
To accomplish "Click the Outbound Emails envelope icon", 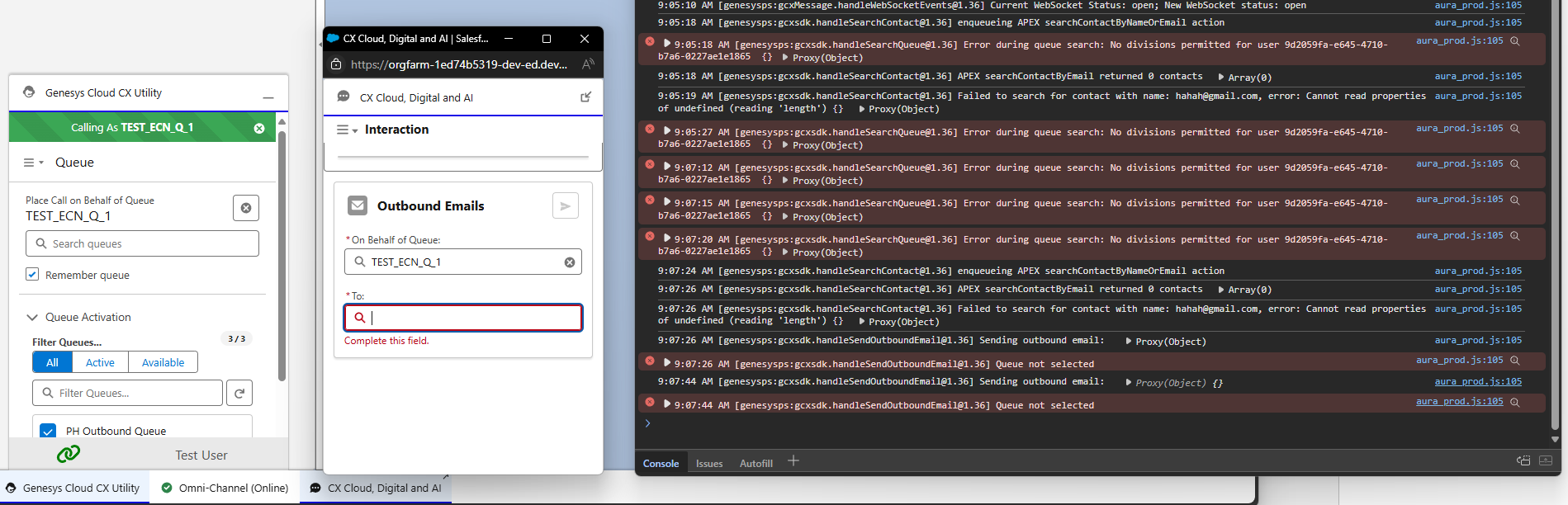I will pyautogui.click(x=358, y=205).
